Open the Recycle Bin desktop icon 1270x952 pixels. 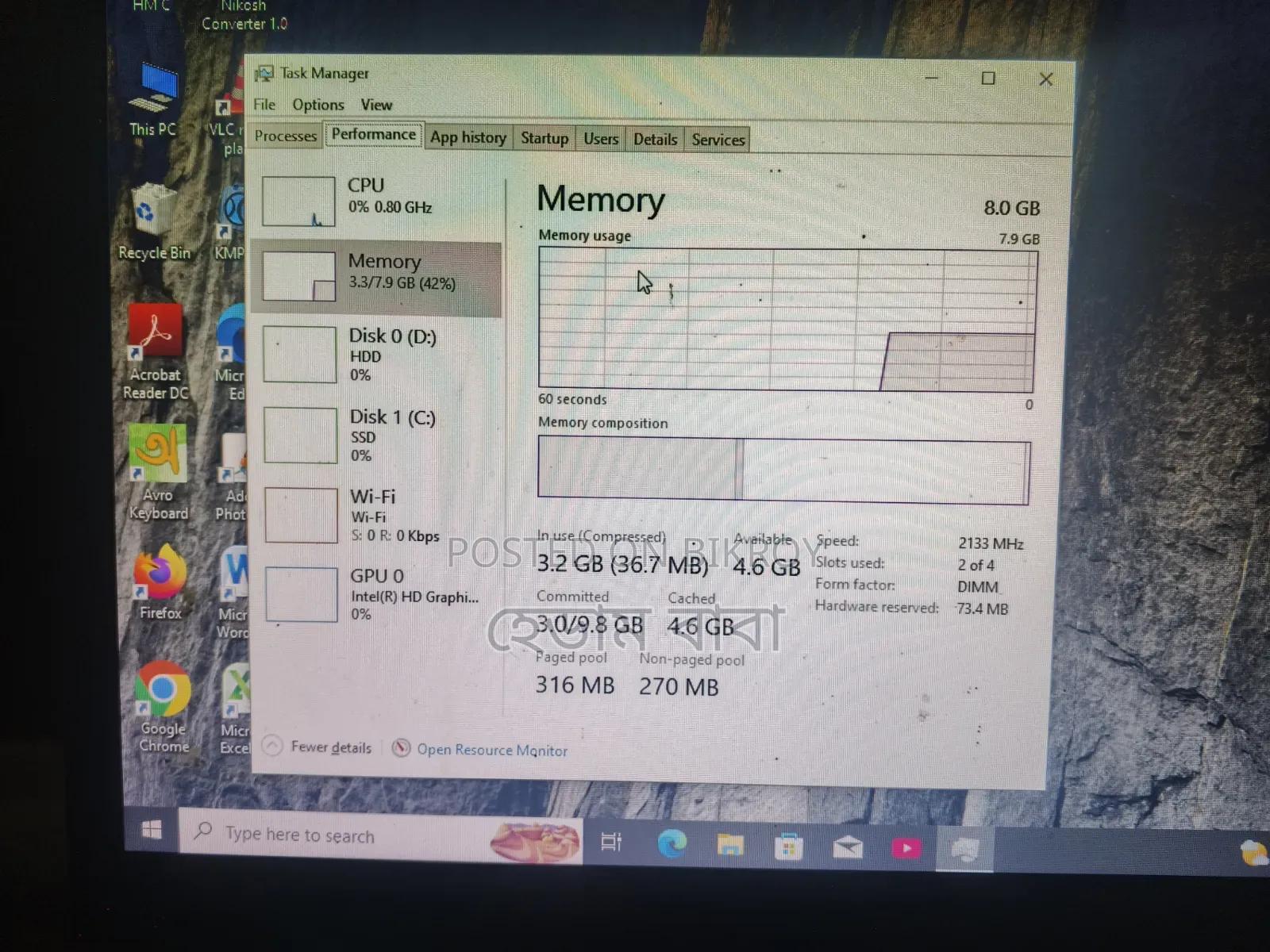[x=154, y=222]
